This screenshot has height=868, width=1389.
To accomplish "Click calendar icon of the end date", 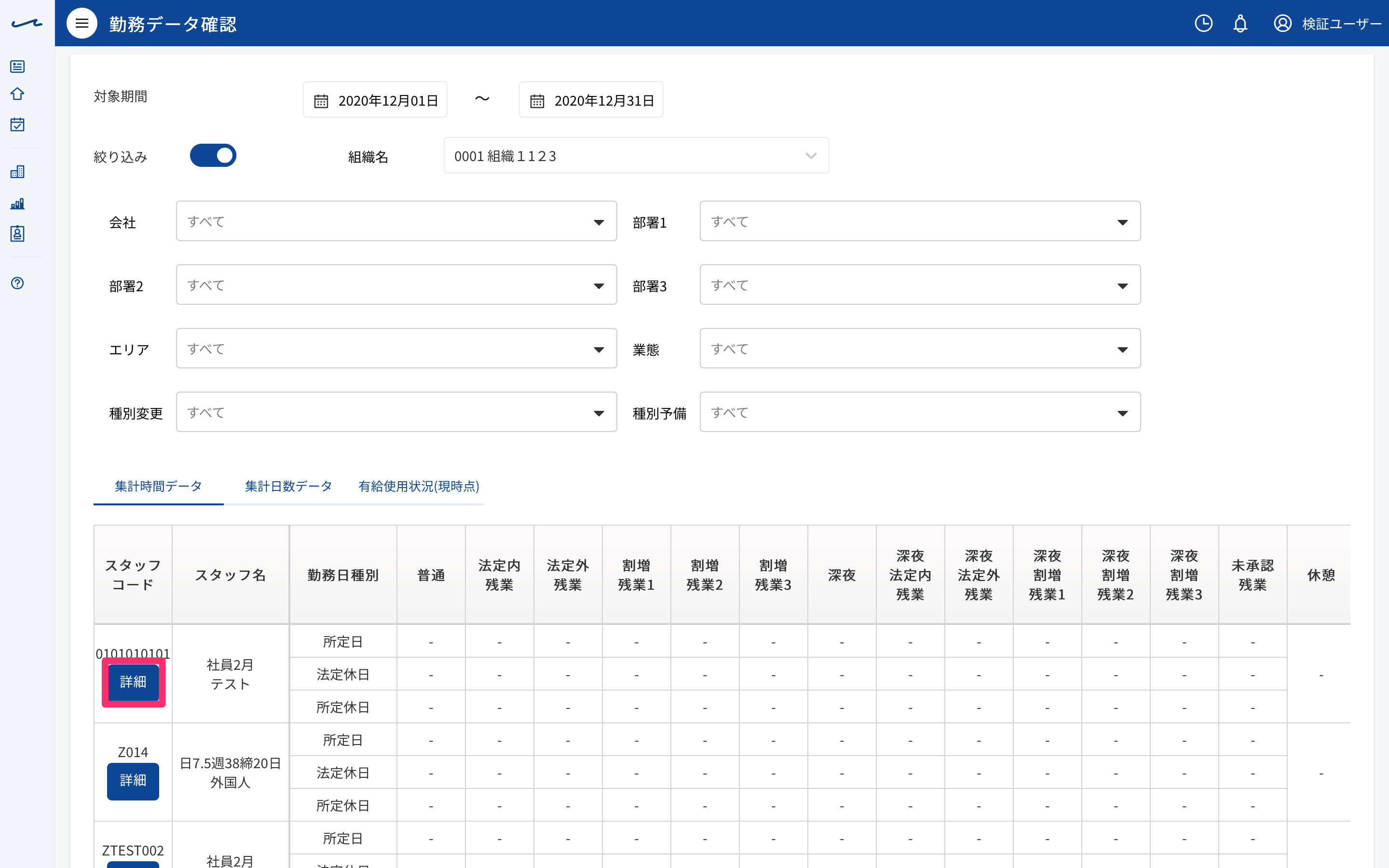I will [537, 101].
